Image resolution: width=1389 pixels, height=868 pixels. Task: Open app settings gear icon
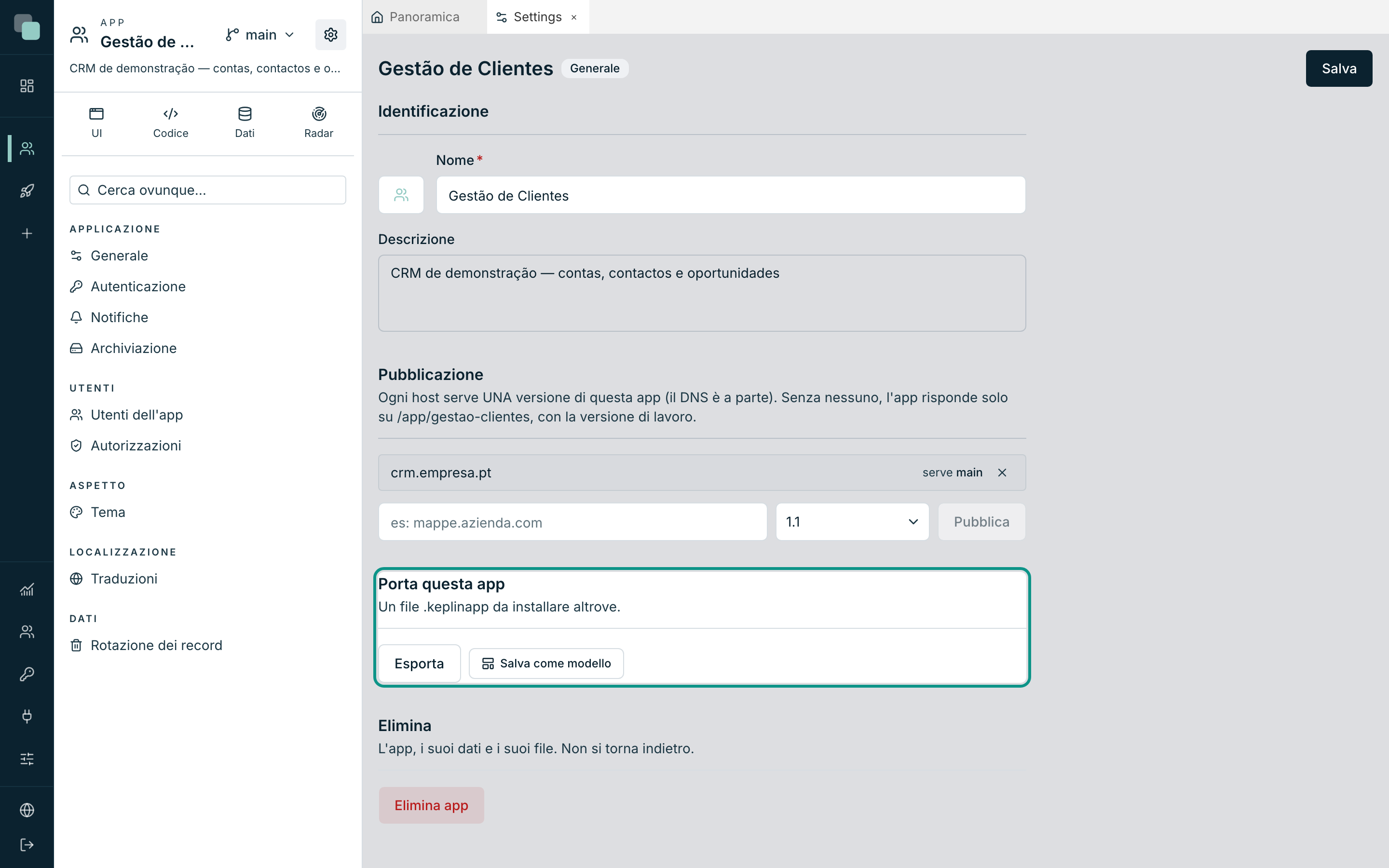click(330, 35)
